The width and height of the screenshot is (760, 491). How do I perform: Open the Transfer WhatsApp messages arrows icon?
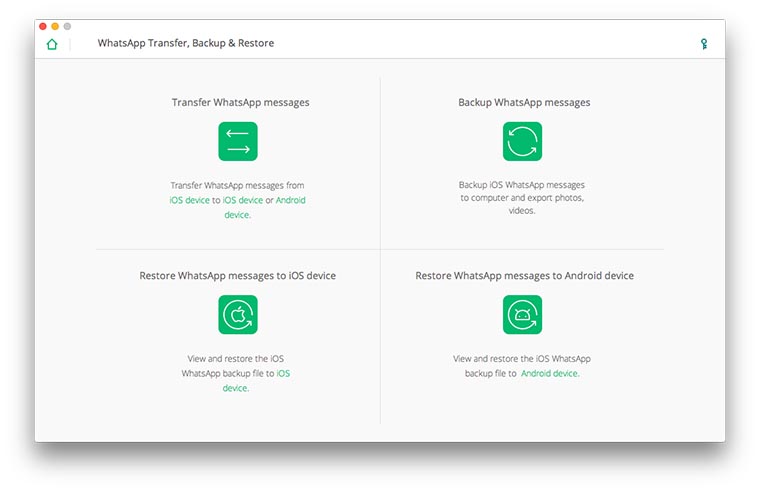point(238,142)
